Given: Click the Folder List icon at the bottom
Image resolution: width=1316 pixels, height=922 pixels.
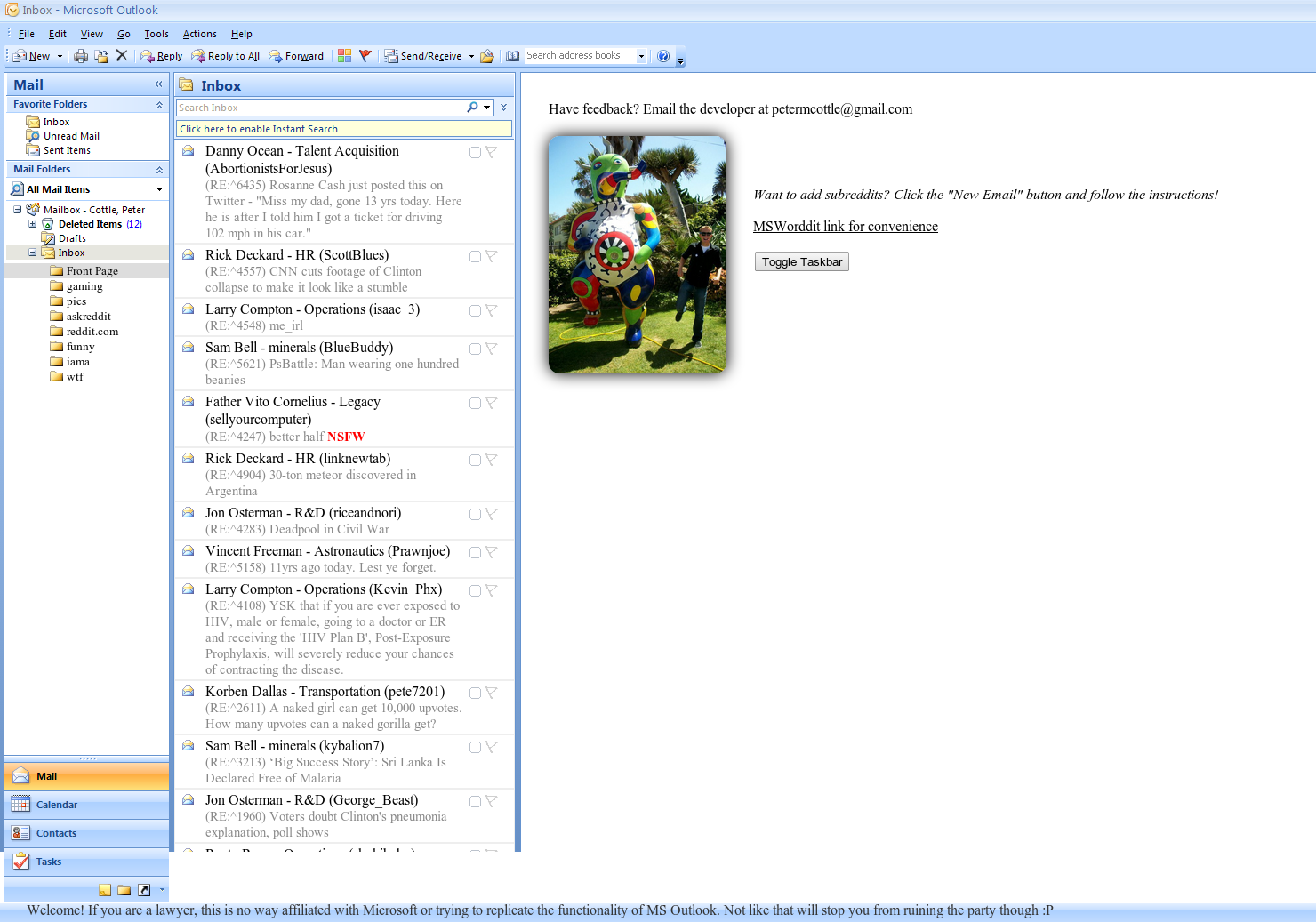Looking at the screenshot, I should click(x=124, y=890).
